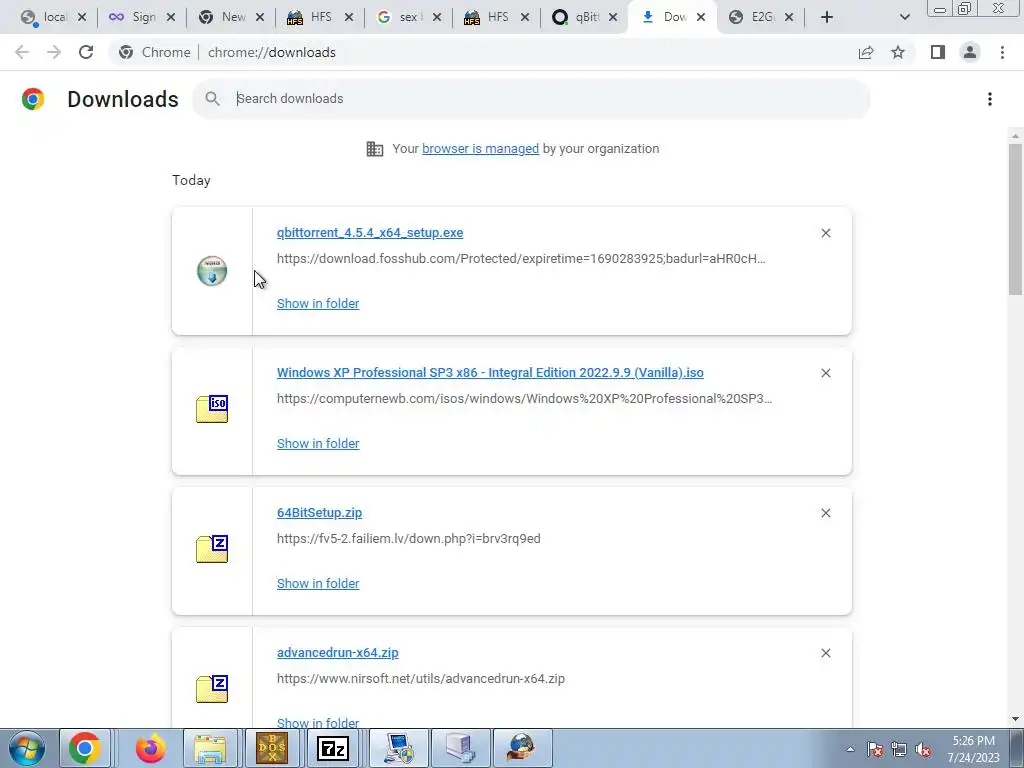Screen dimensions: 1024x768
Task: Remove 64BitSetup.zip from the list
Action: coord(825,513)
